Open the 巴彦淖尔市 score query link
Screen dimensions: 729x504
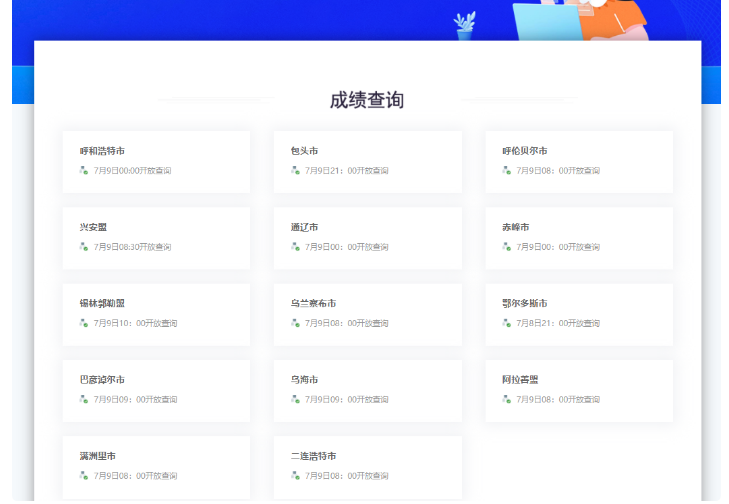coord(102,380)
